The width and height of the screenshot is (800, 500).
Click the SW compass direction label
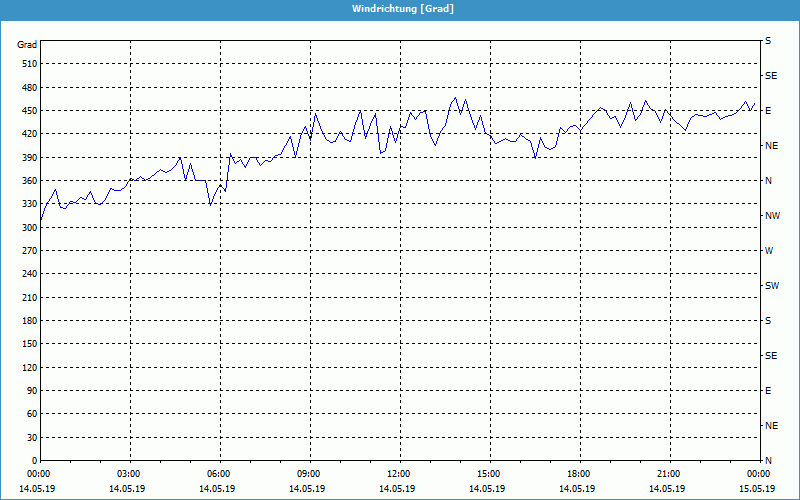tap(771, 286)
